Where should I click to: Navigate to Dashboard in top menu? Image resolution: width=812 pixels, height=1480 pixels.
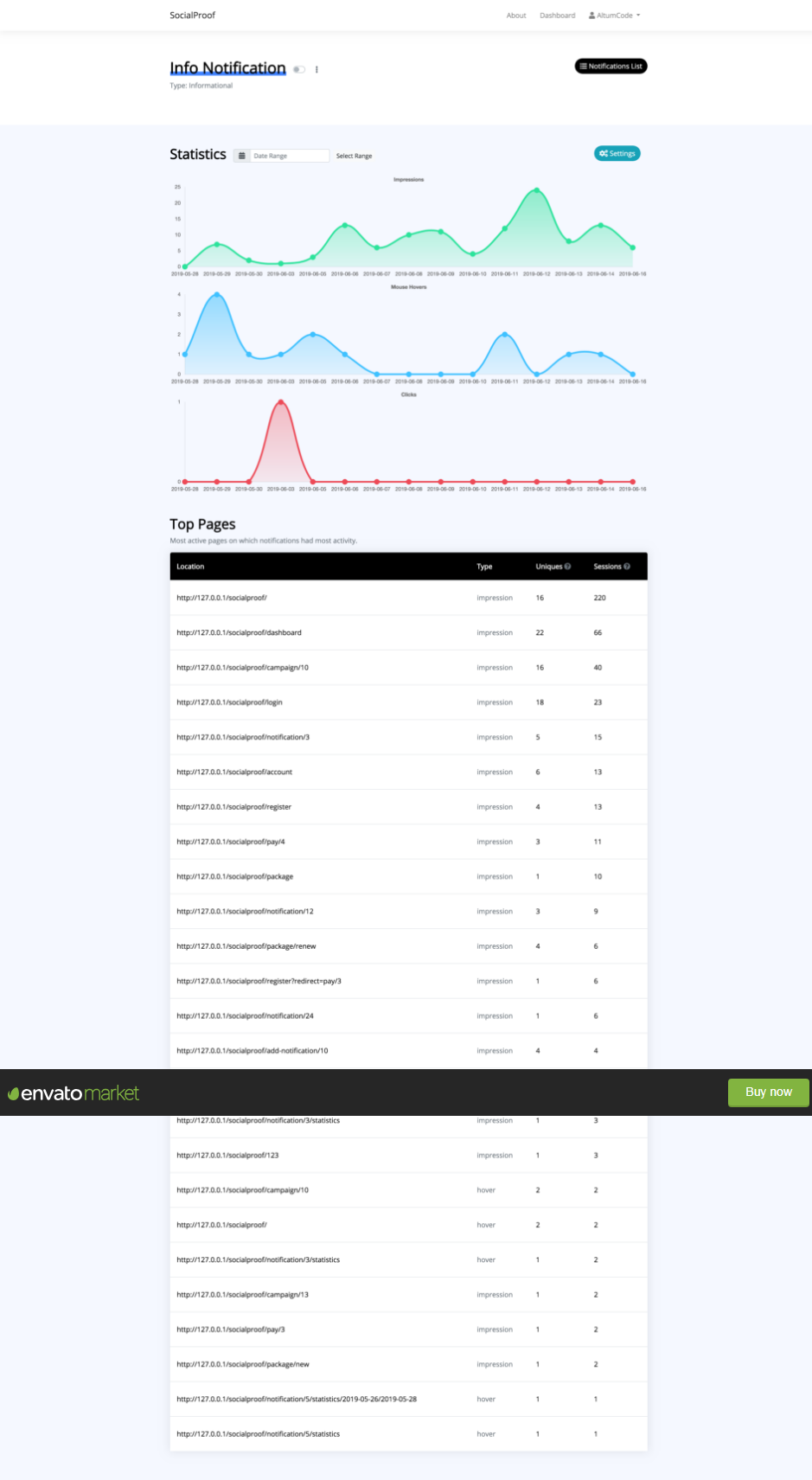(557, 16)
